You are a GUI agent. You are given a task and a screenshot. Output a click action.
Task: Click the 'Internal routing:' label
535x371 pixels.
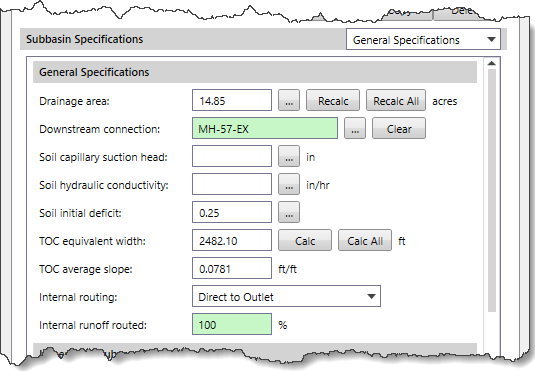coord(78,297)
